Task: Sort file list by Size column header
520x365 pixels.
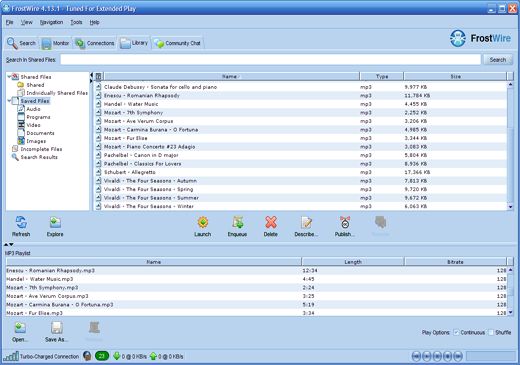Action: [455, 77]
